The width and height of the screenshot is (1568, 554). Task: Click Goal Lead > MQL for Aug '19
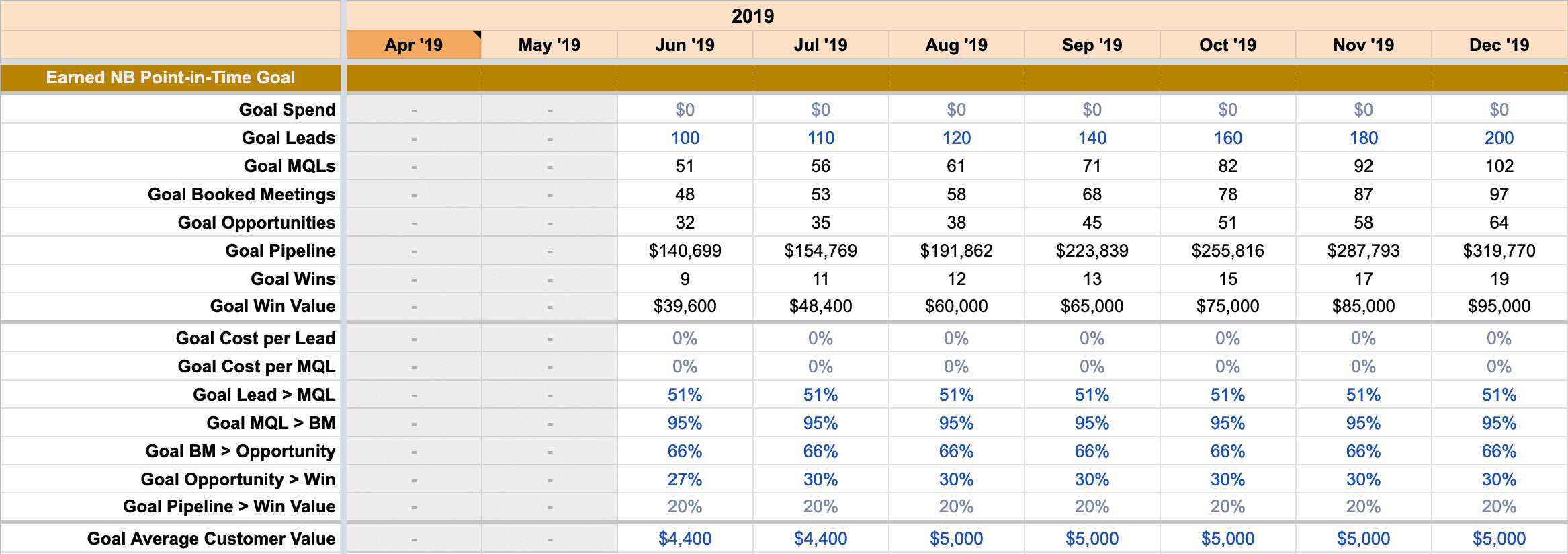956,395
